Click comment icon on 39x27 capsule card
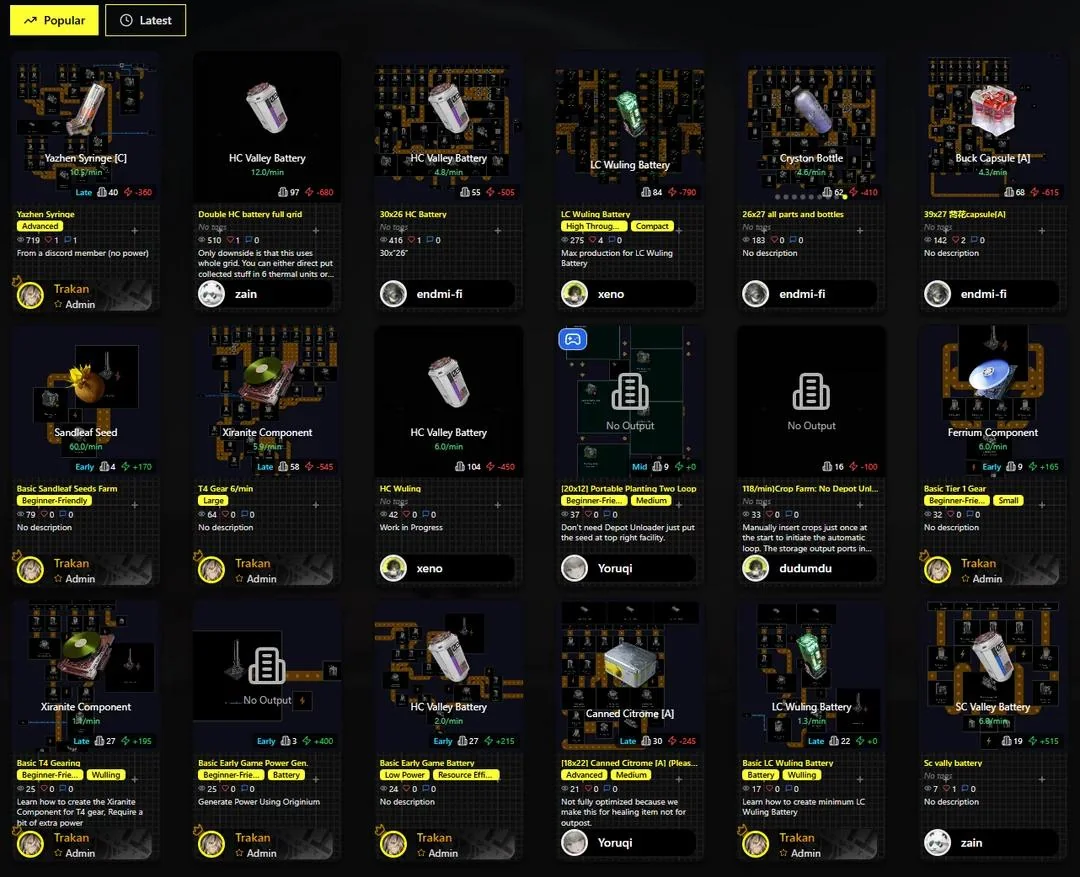The width and height of the screenshot is (1080, 877). click(x=975, y=240)
